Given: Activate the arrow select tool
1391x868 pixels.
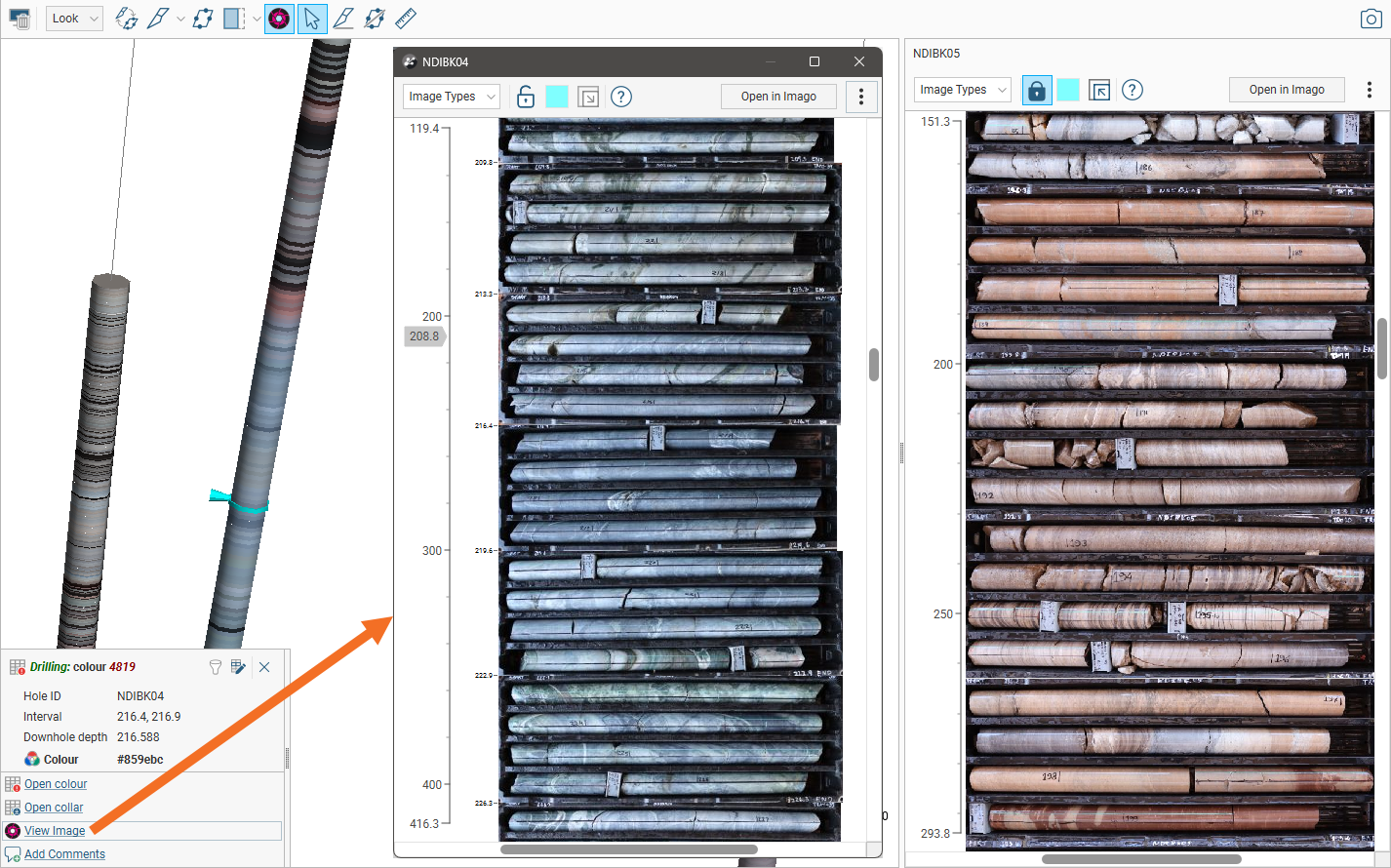Looking at the screenshot, I should pos(312,19).
